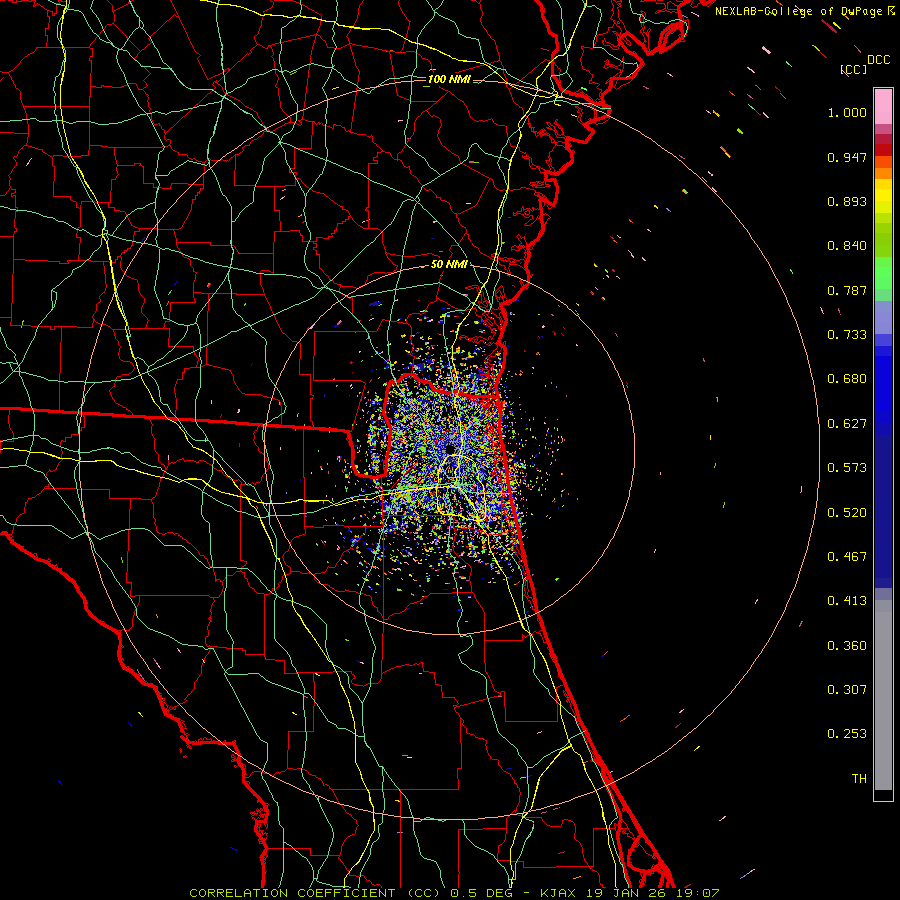The height and width of the screenshot is (900, 900).
Task: Click the 0.360 legend value
Action: (847, 646)
